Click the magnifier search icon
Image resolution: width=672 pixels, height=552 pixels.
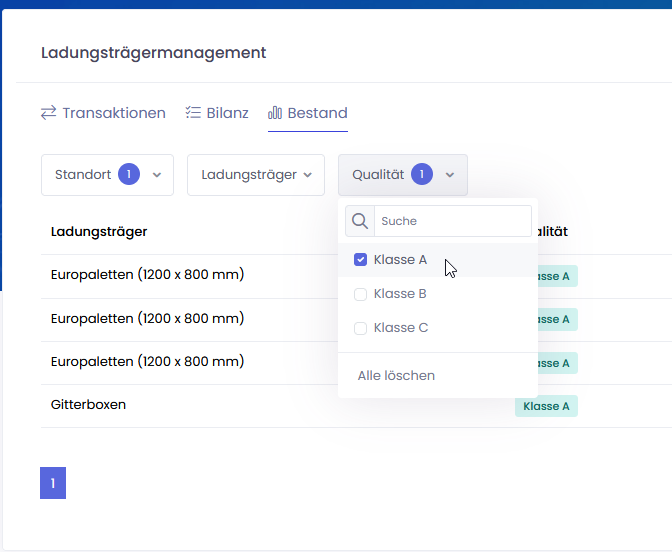(360, 221)
